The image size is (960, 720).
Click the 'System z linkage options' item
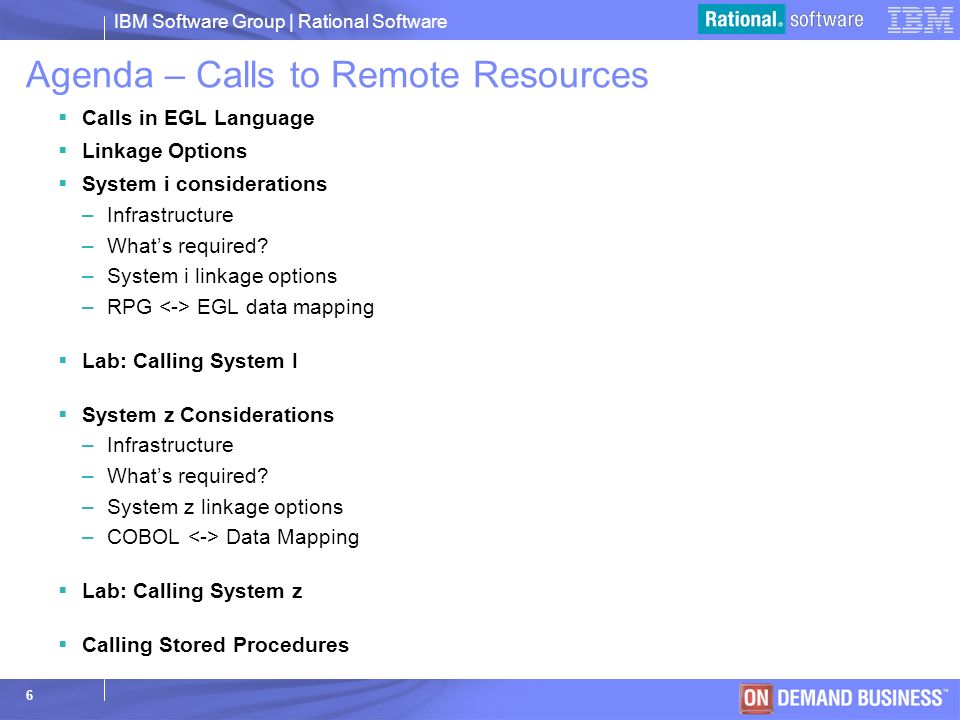(x=225, y=507)
